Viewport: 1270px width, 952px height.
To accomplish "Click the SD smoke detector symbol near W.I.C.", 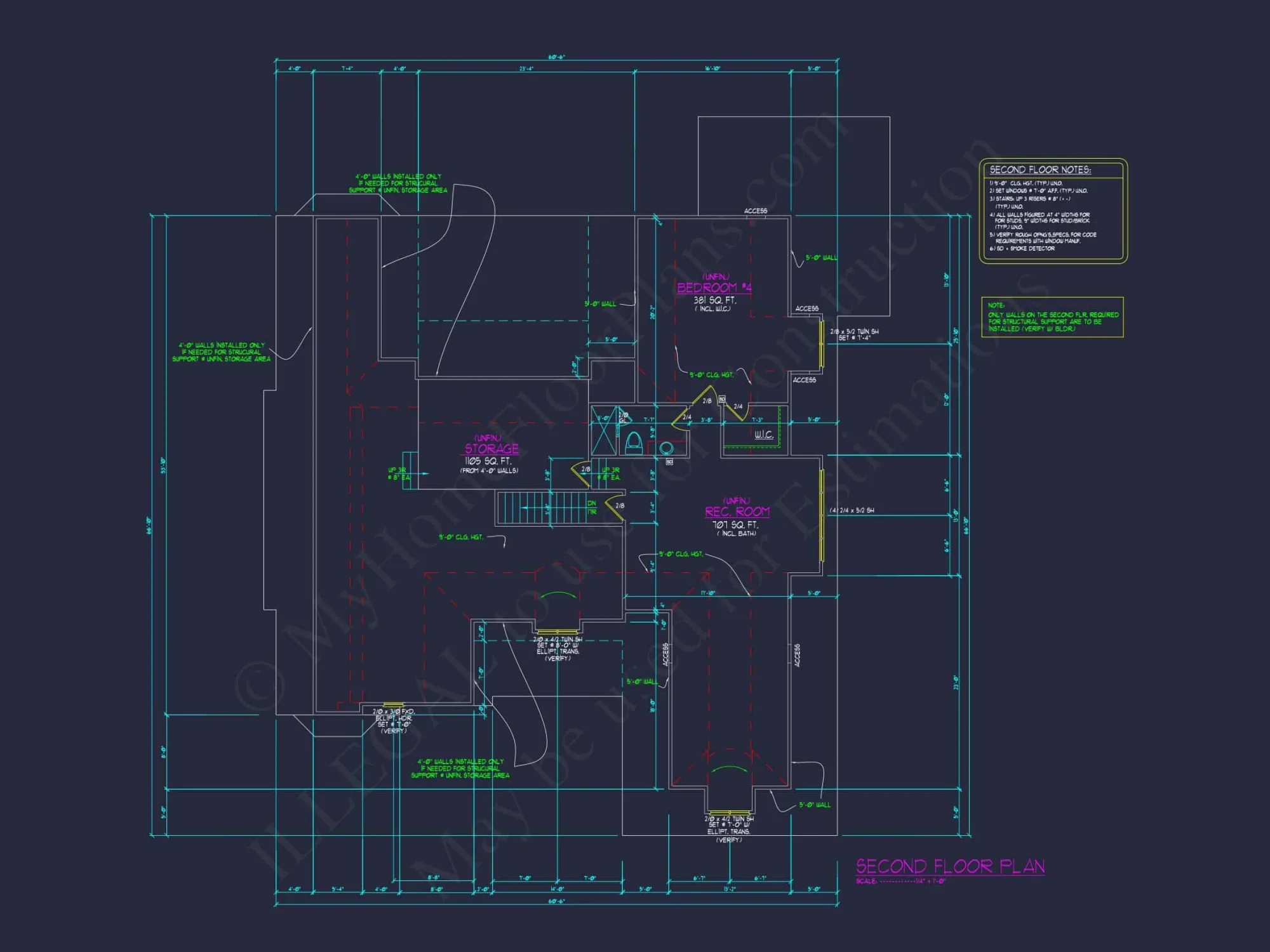I will click(x=723, y=399).
